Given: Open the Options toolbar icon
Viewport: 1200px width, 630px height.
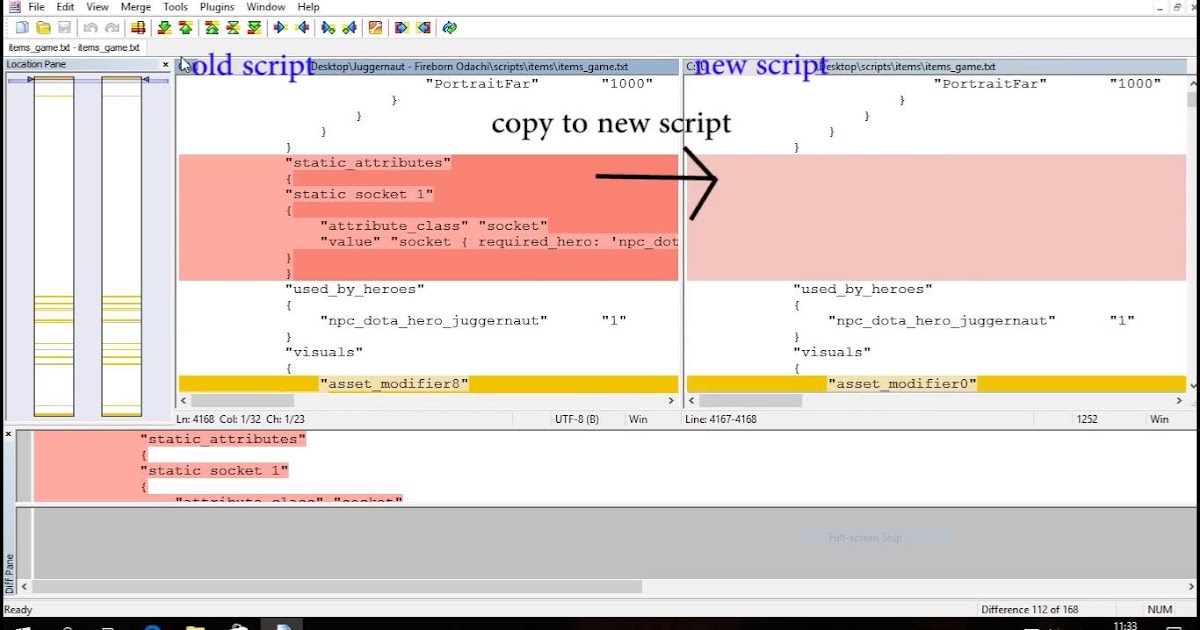Looking at the screenshot, I should (375, 28).
